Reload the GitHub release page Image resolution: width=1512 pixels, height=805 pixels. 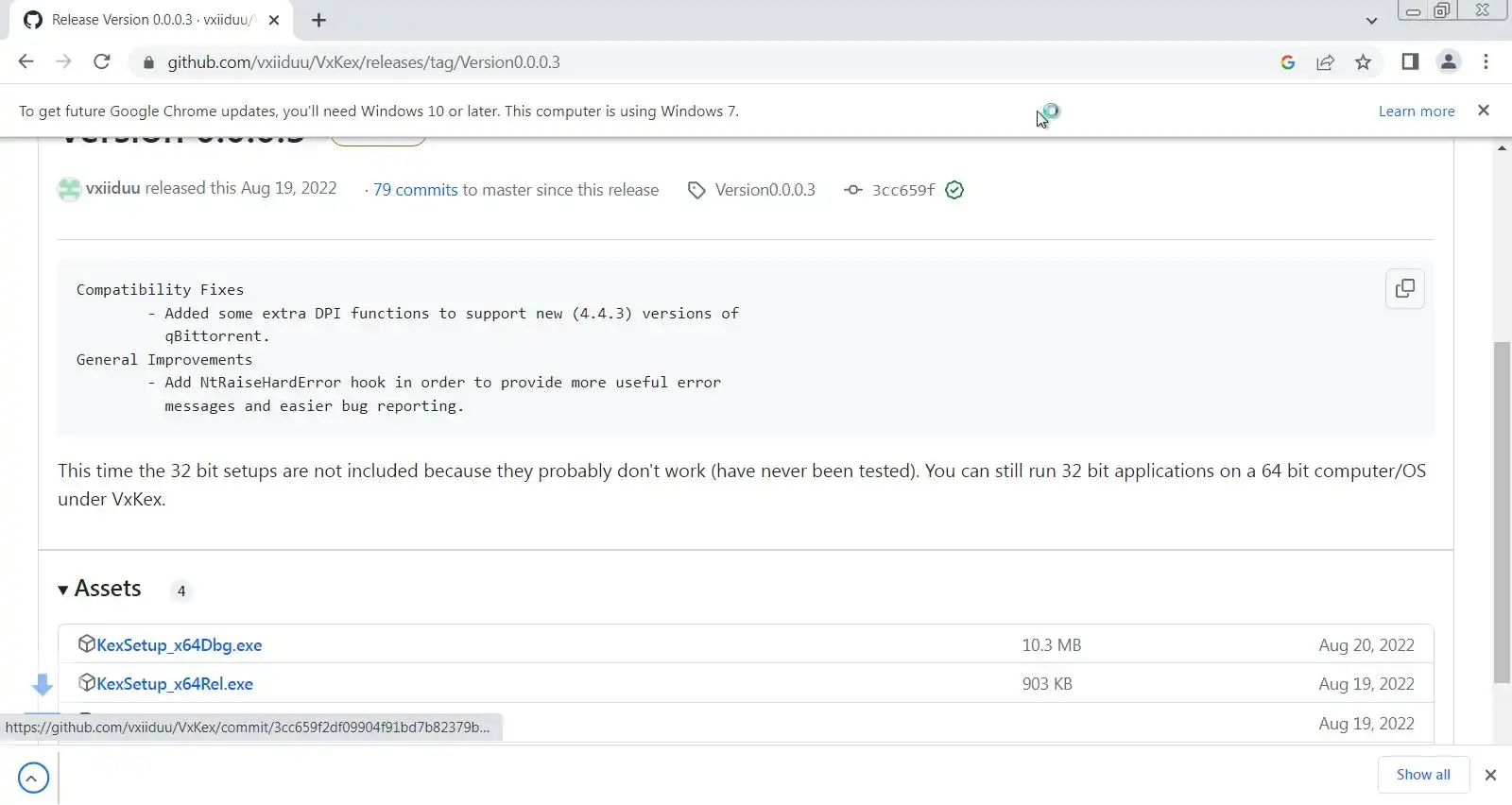[102, 61]
